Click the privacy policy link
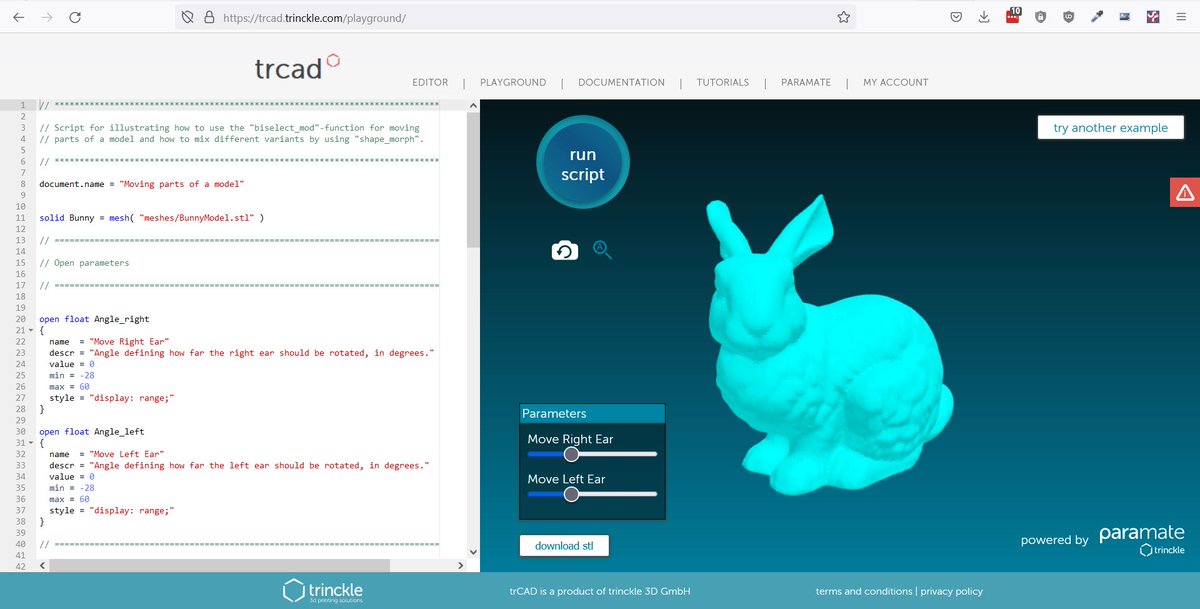This screenshot has height=609, width=1200. (951, 591)
